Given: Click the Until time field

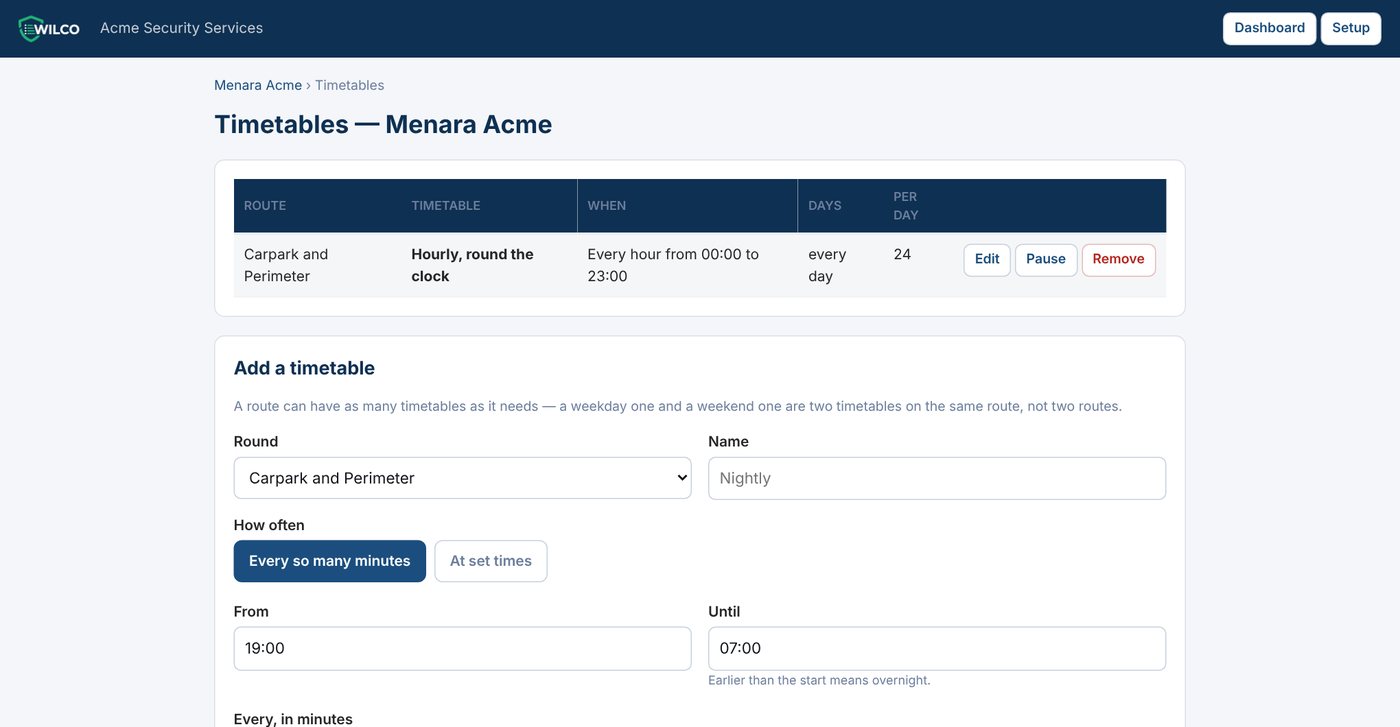Looking at the screenshot, I should click(937, 648).
